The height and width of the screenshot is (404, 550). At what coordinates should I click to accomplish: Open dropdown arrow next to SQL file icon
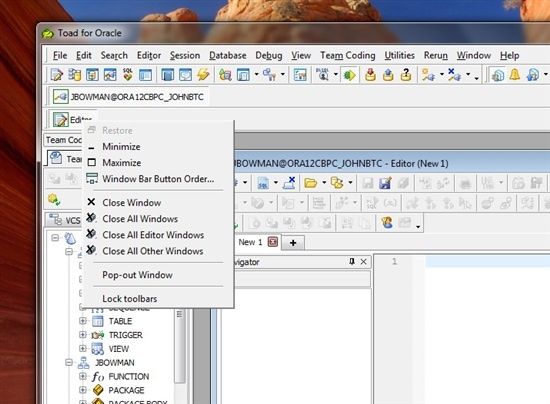[x=276, y=183]
